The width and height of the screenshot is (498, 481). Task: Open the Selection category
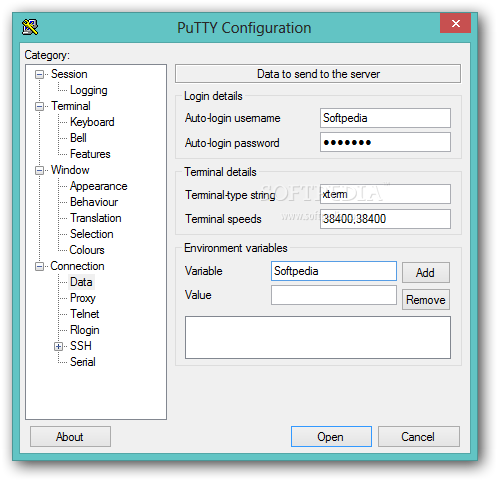(x=92, y=234)
